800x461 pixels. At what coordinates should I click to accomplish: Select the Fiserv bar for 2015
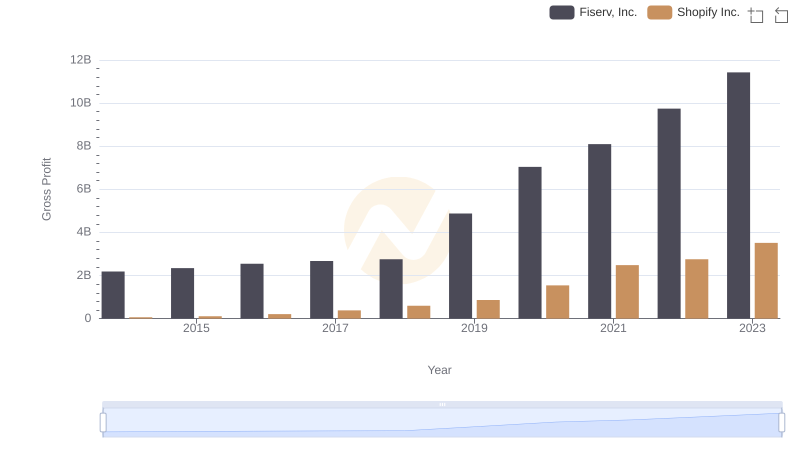click(183, 293)
